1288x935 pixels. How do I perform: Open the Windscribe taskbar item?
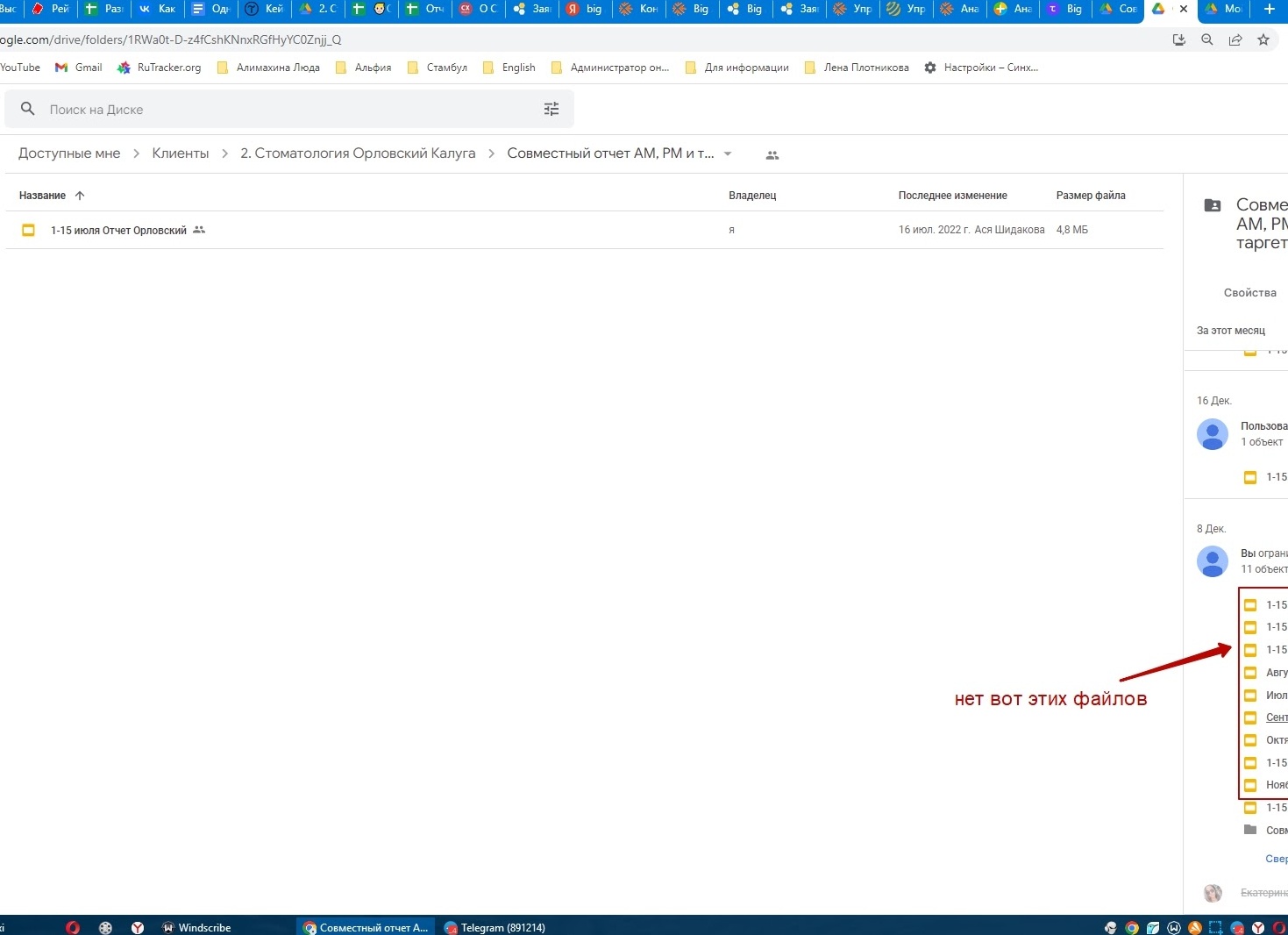tap(197, 927)
